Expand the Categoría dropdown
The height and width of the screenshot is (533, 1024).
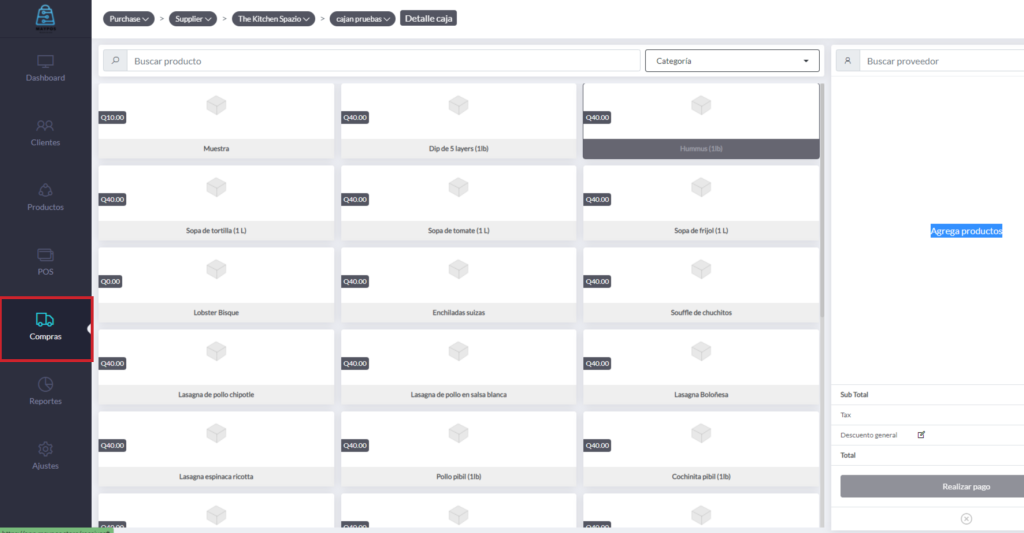(x=732, y=61)
